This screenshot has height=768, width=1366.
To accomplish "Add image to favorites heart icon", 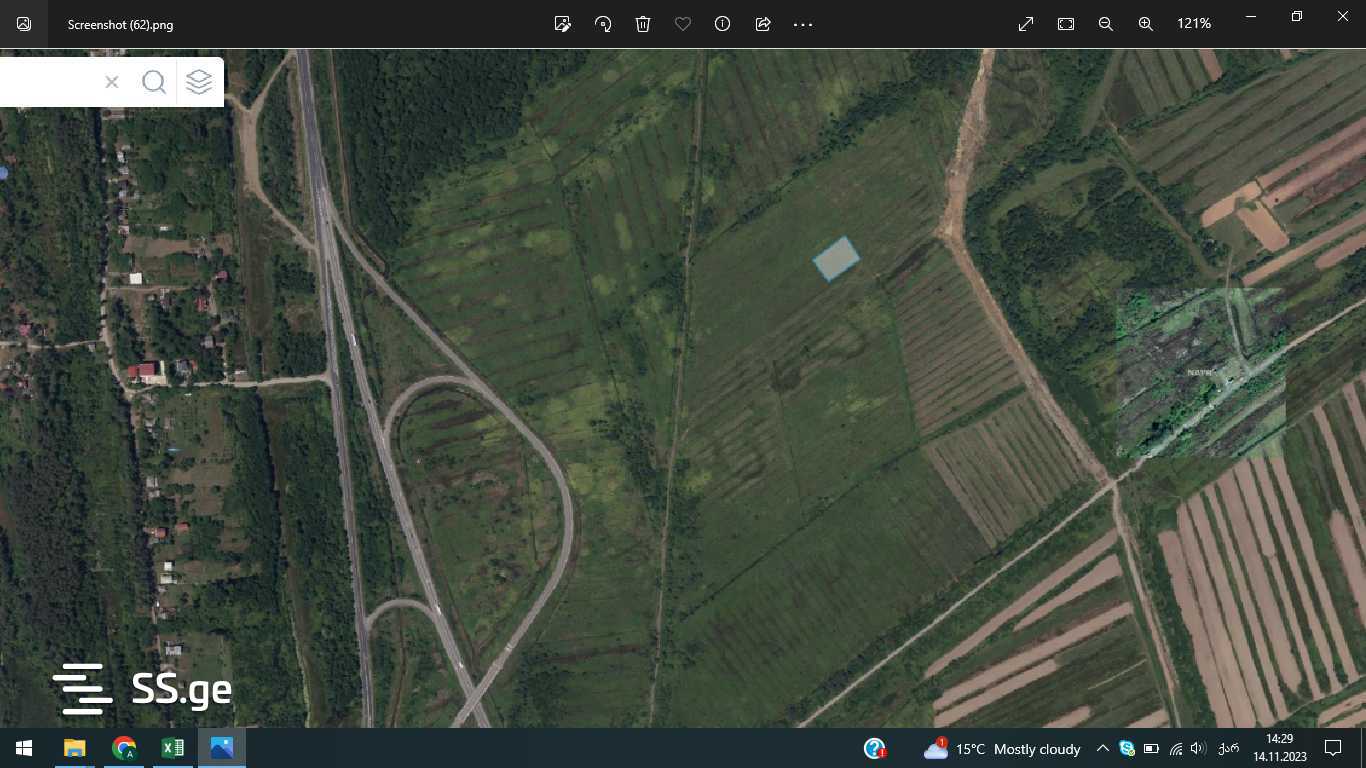I will coord(683,24).
